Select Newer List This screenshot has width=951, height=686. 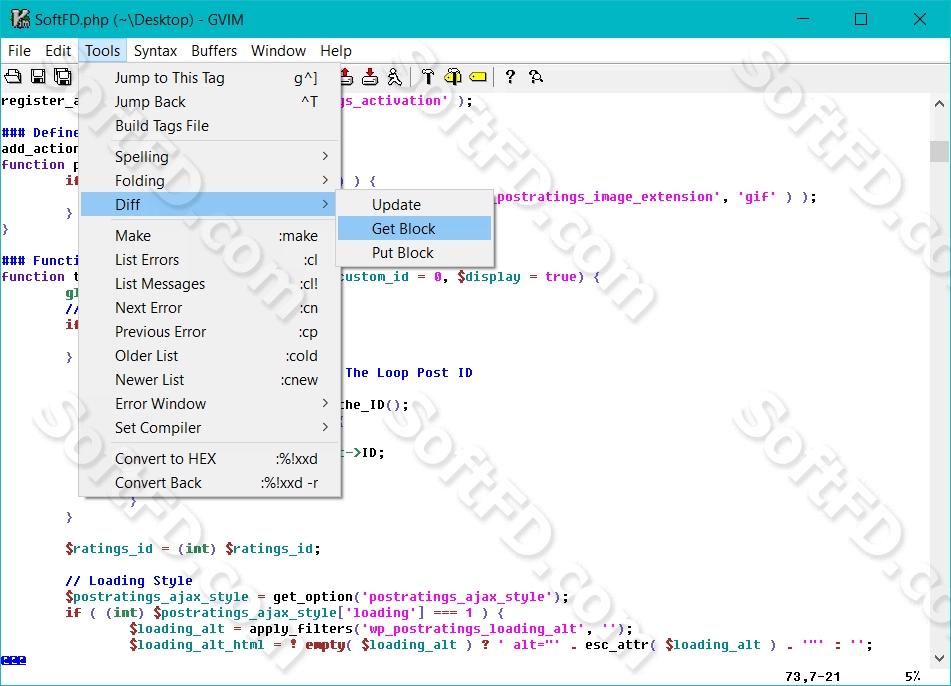pos(210,380)
